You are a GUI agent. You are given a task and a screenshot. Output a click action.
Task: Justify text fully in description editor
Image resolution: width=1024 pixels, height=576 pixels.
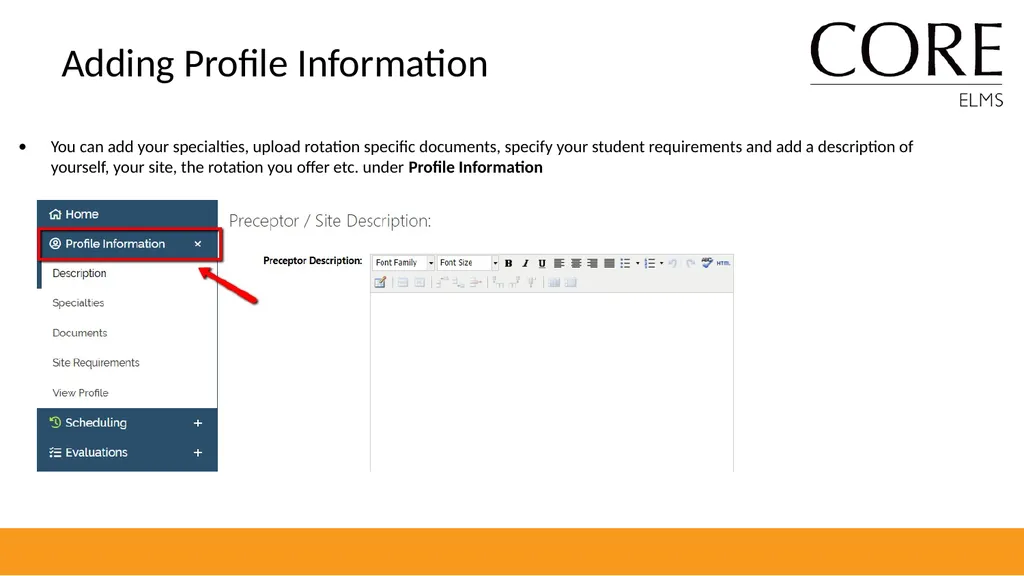pyautogui.click(x=609, y=263)
